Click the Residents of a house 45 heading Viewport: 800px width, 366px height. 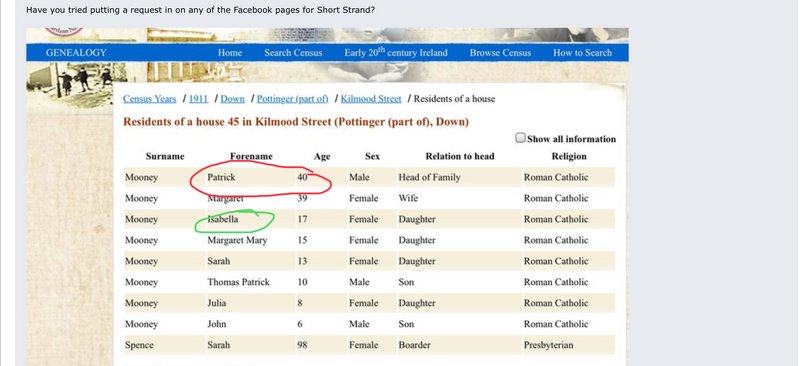point(296,122)
